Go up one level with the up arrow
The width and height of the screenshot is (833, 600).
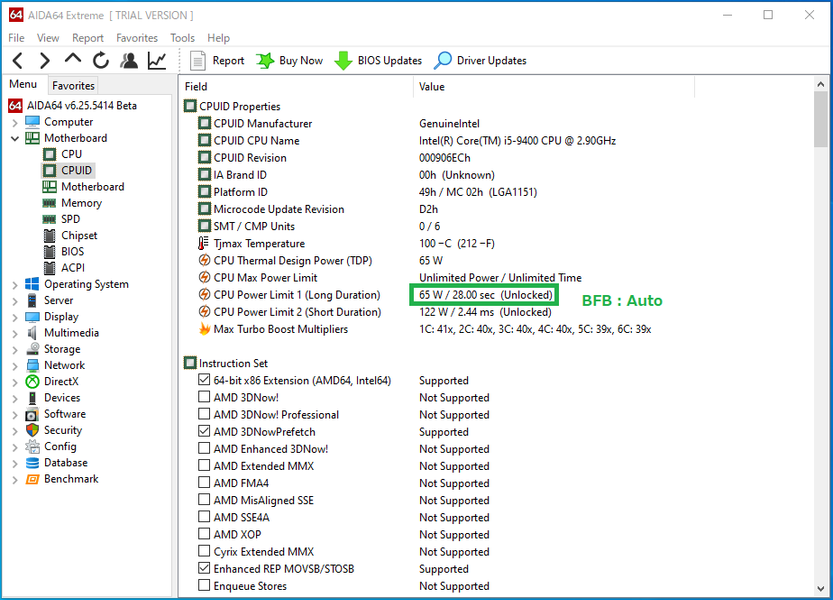tap(73, 58)
